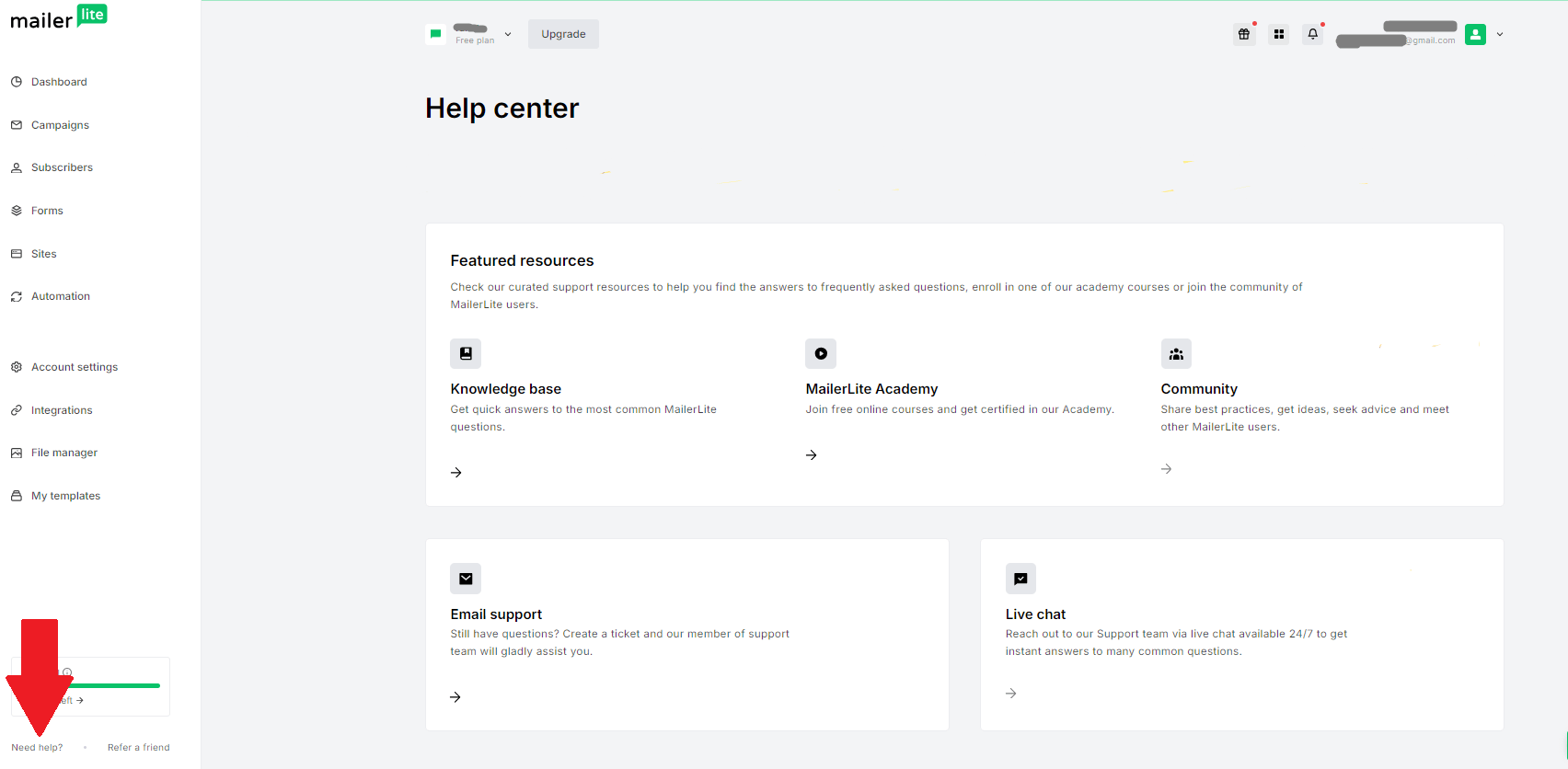Click the apps grid icon near notifications
The image size is (1568, 769).
click(x=1278, y=34)
